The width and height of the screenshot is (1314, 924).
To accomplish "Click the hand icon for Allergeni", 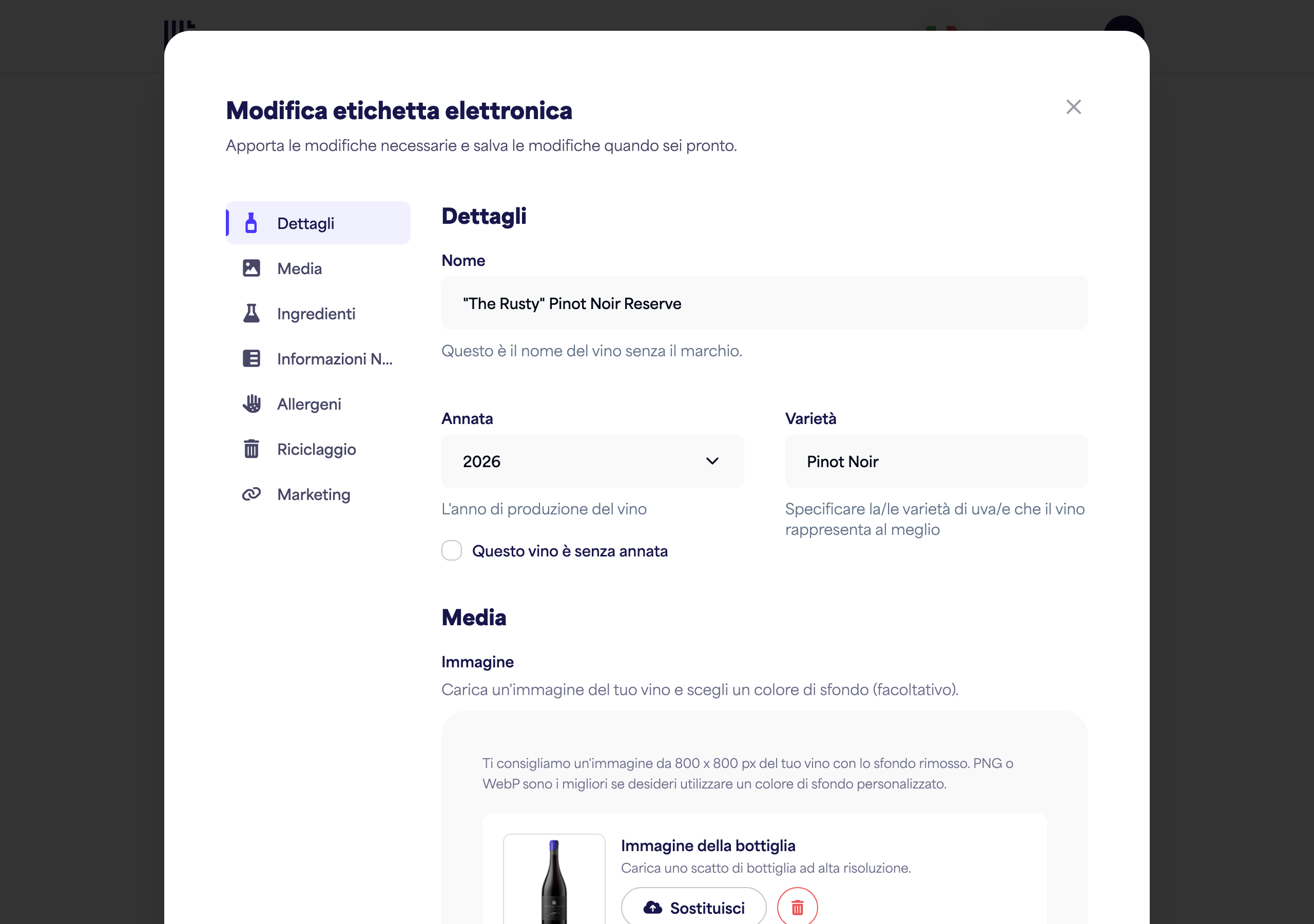I will tap(251, 403).
